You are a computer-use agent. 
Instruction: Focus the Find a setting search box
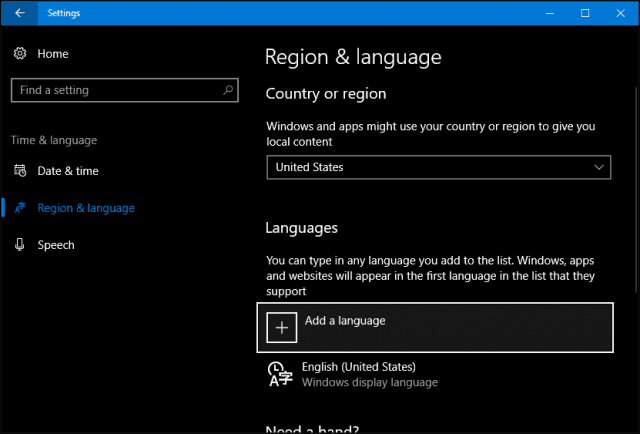[x=124, y=90]
